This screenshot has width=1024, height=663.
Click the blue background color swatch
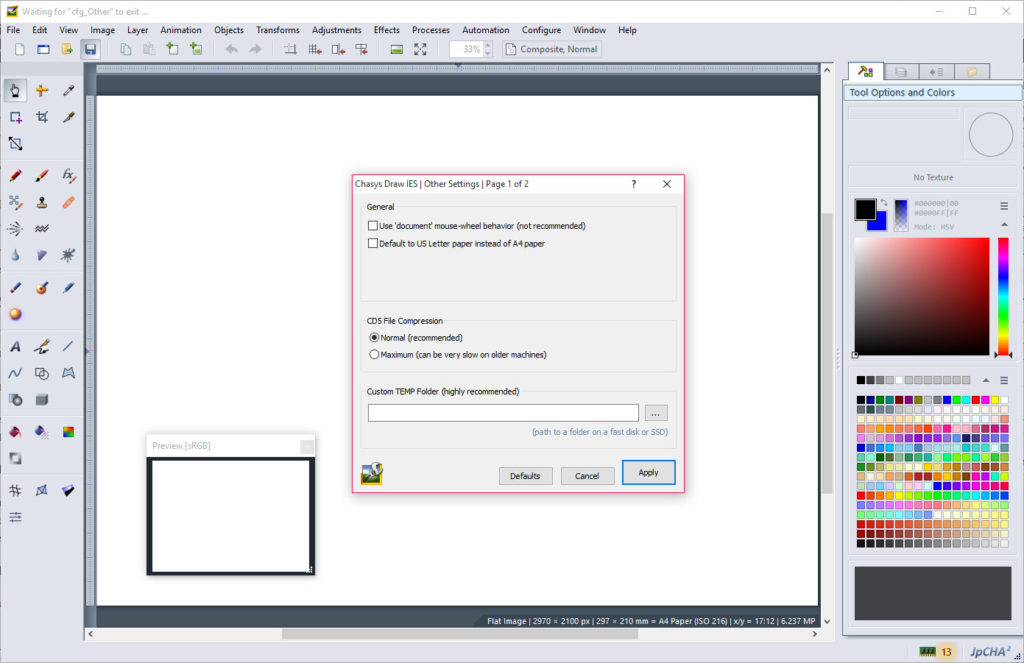(x=879, y=223)
